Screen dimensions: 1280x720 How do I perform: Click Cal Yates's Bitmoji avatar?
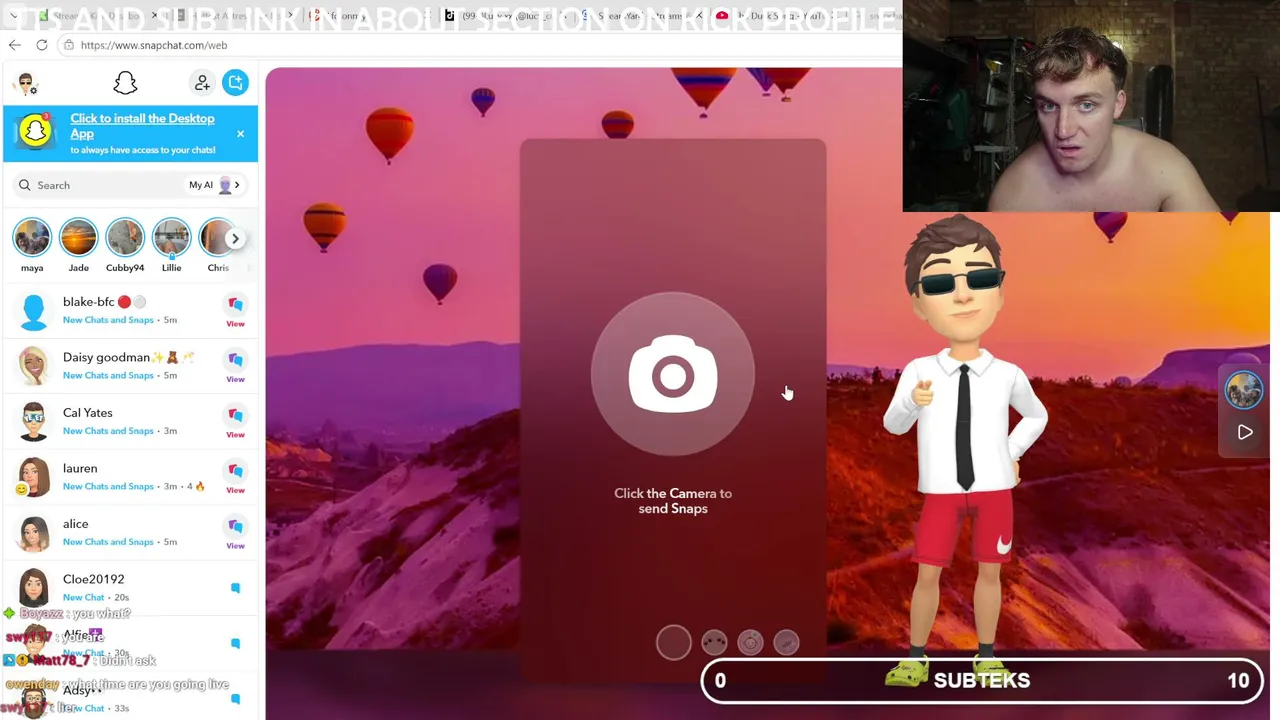point(33,421)
